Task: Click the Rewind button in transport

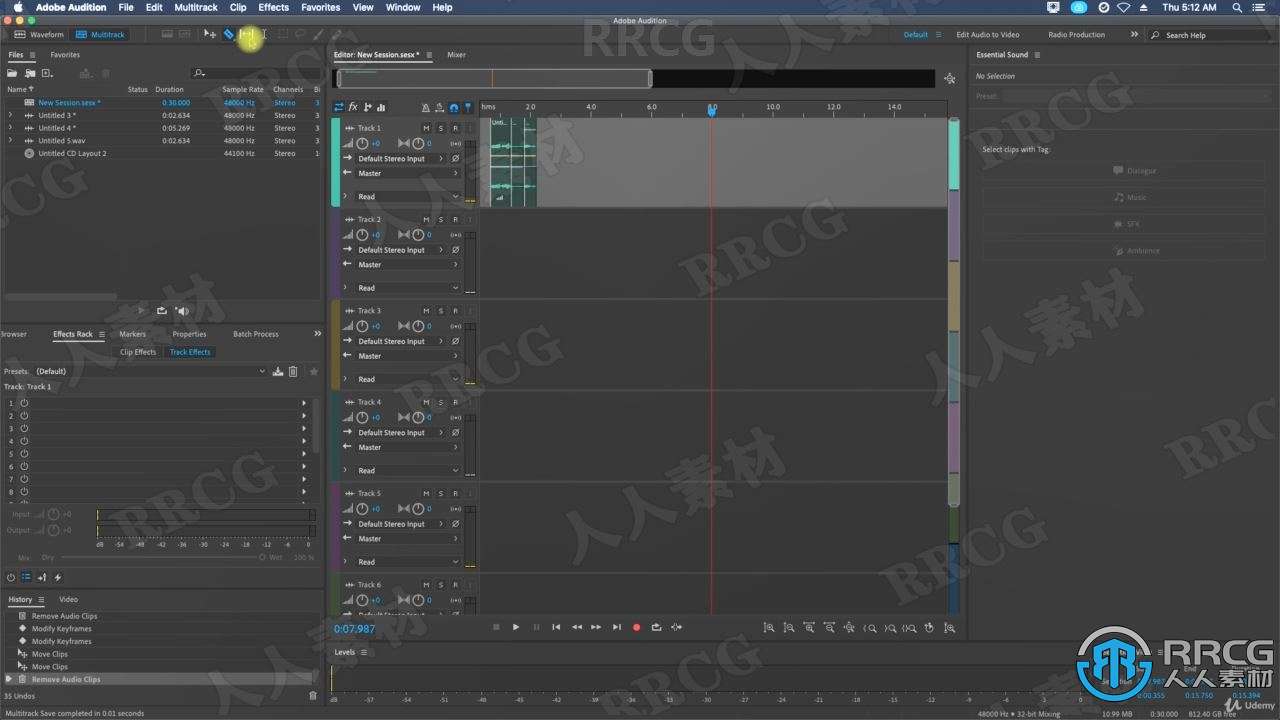Action: tap(576, 627)
